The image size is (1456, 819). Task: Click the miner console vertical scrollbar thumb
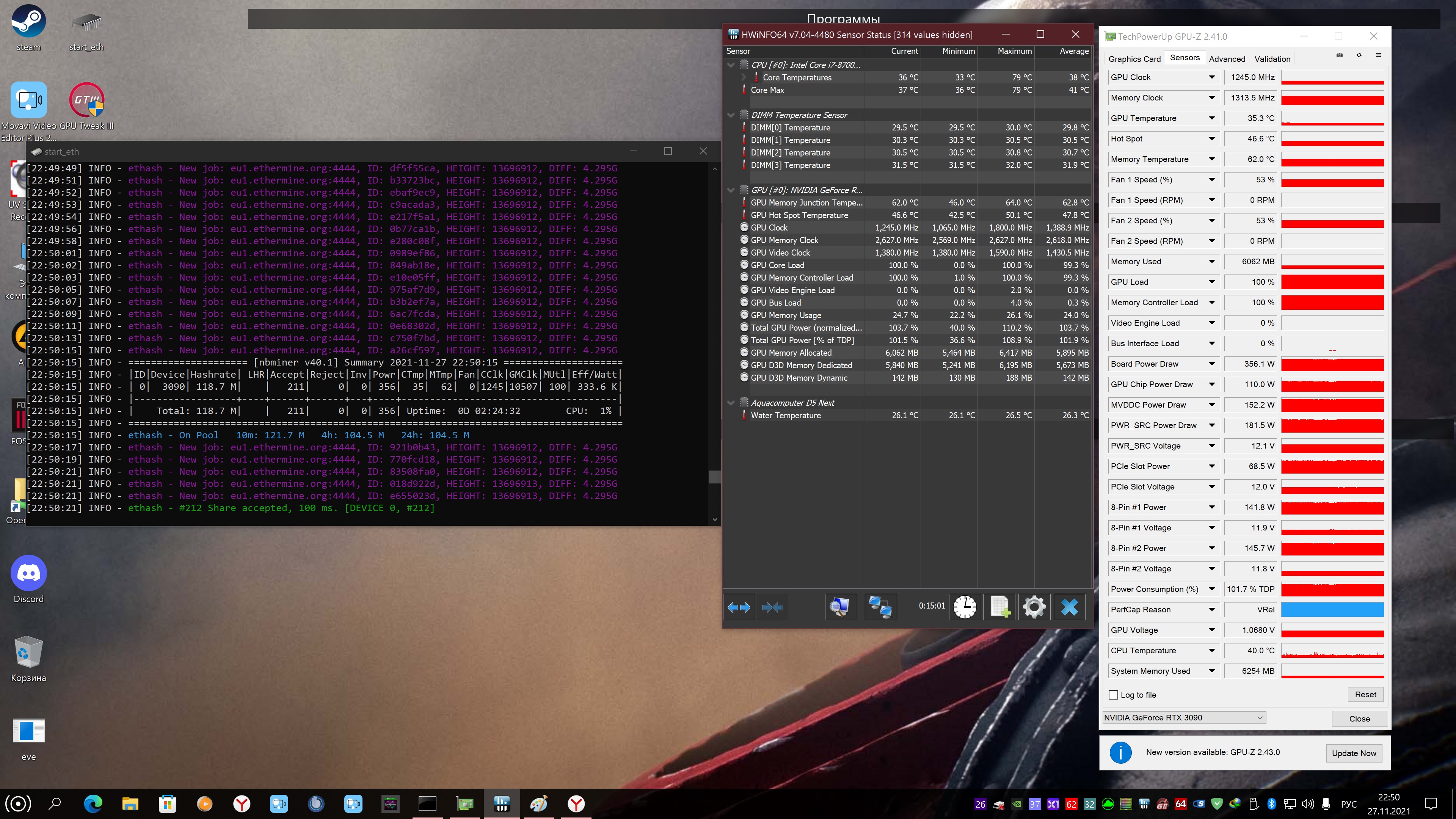[714, 477]
